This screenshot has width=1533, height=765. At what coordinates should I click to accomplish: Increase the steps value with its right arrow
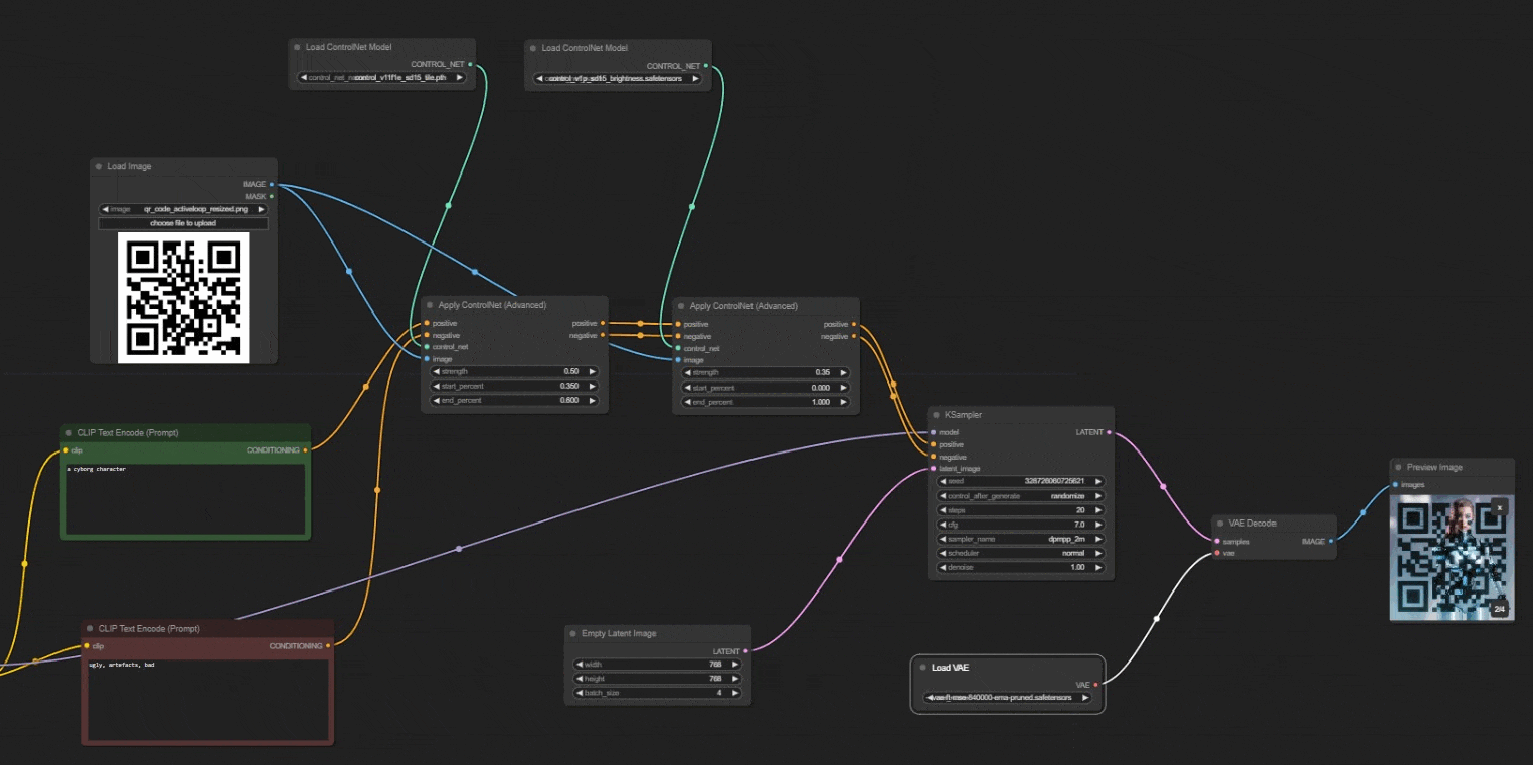1098,510
